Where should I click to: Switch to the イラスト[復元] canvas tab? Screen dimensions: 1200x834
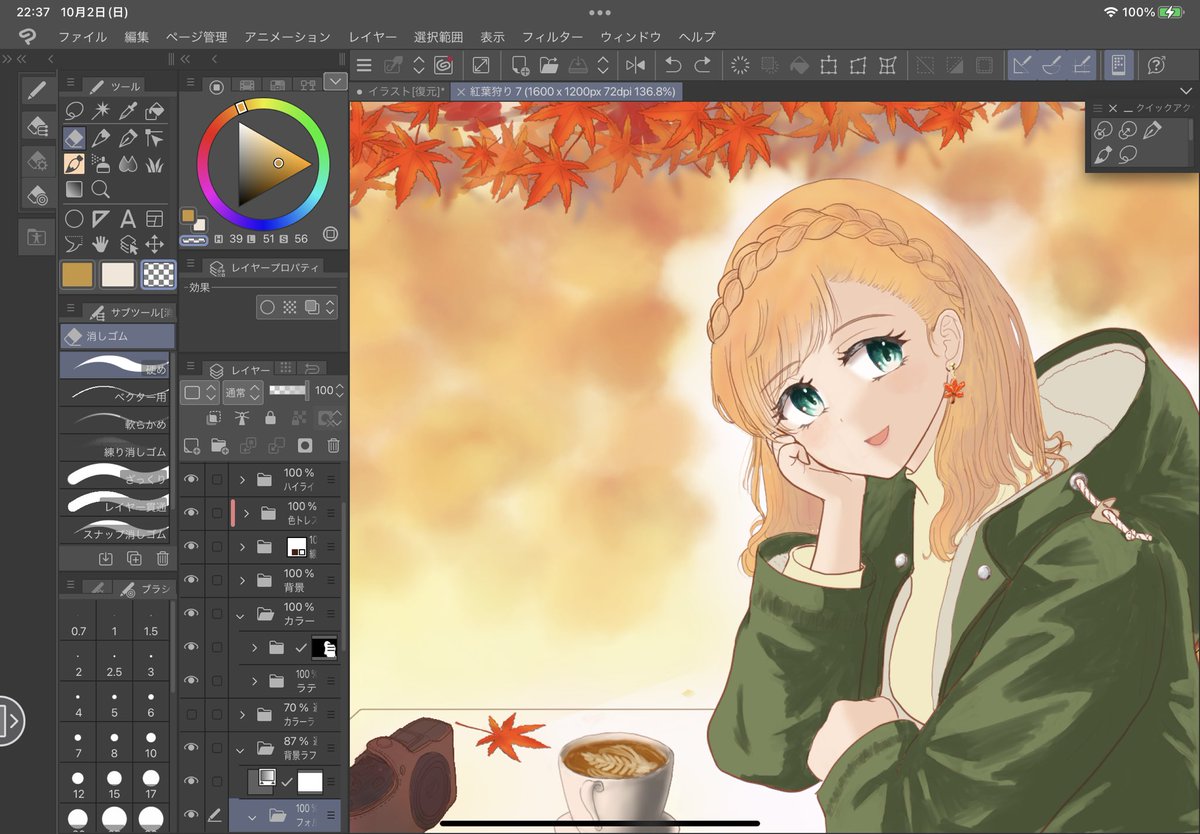[x=400, y=91]
